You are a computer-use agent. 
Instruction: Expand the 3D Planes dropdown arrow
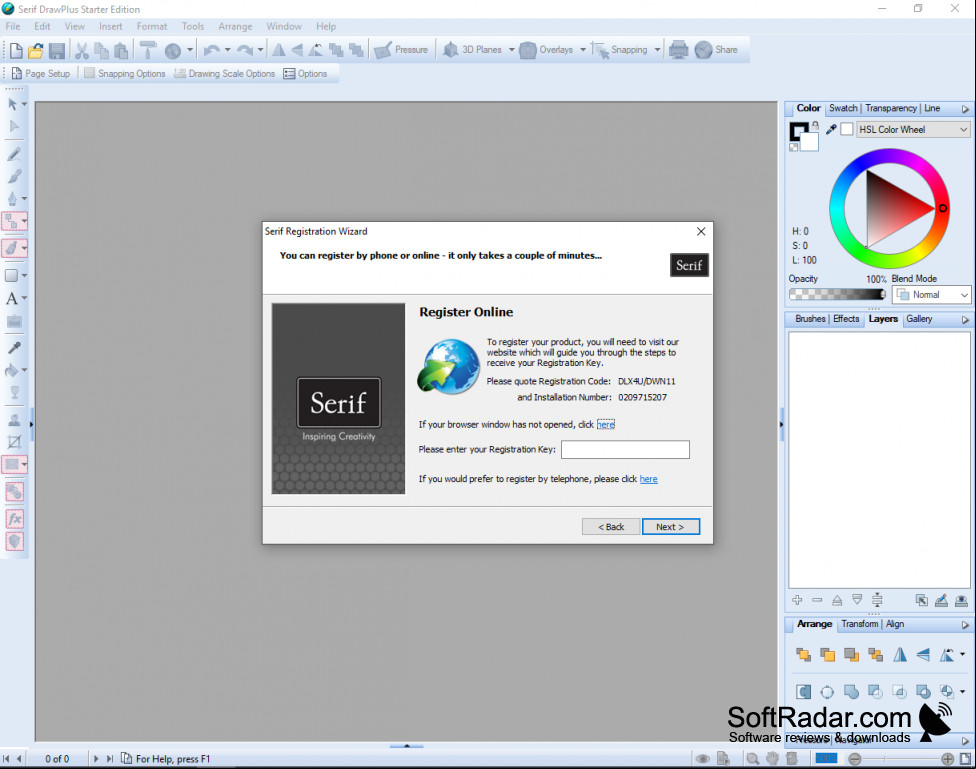pos(512,50)
